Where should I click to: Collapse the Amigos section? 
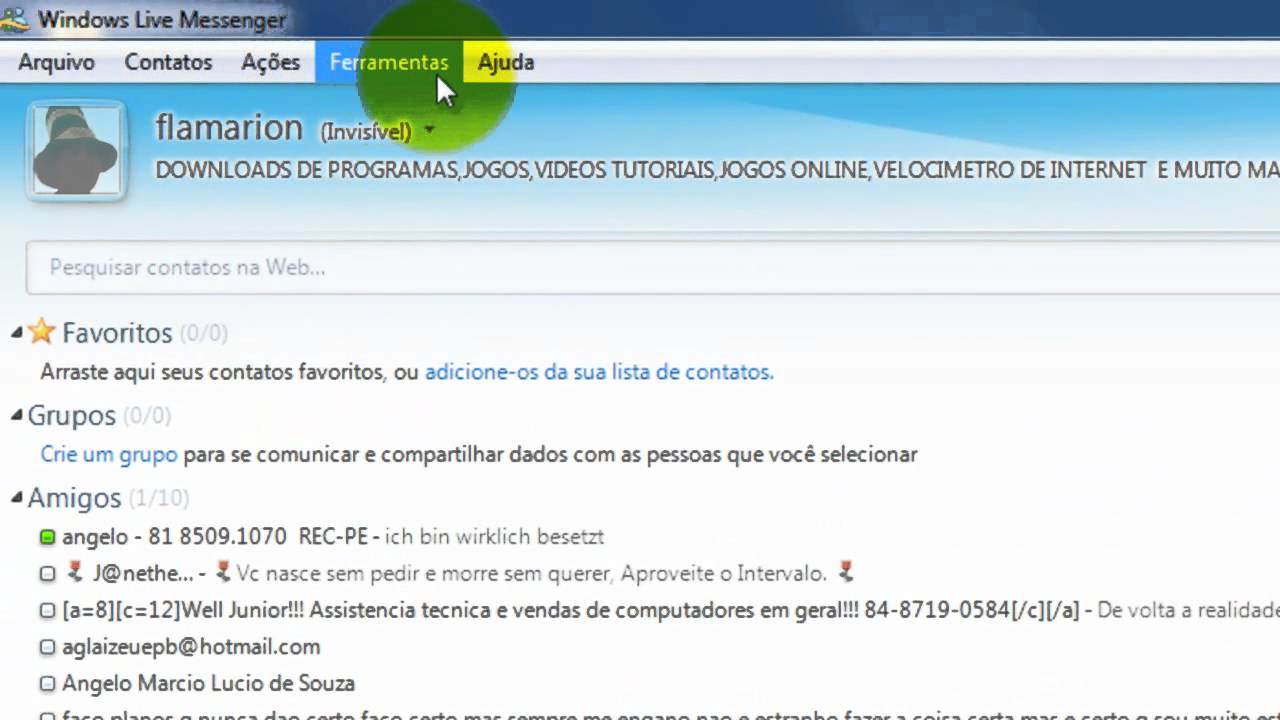[x=17, y=497]
